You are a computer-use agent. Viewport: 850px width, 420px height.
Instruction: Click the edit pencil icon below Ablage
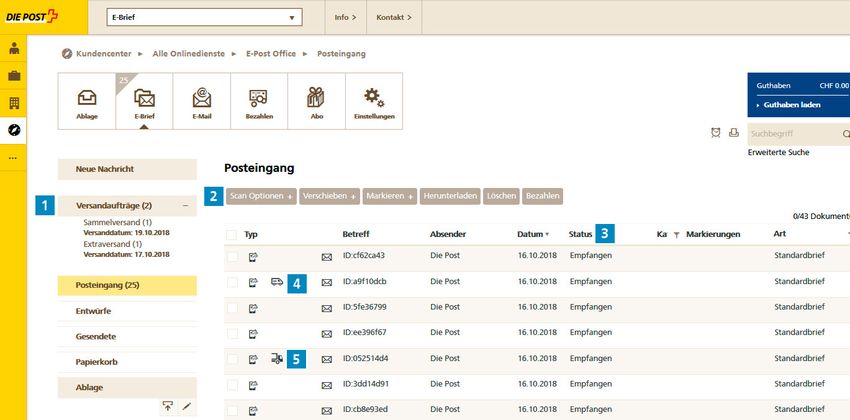point(186,406)
